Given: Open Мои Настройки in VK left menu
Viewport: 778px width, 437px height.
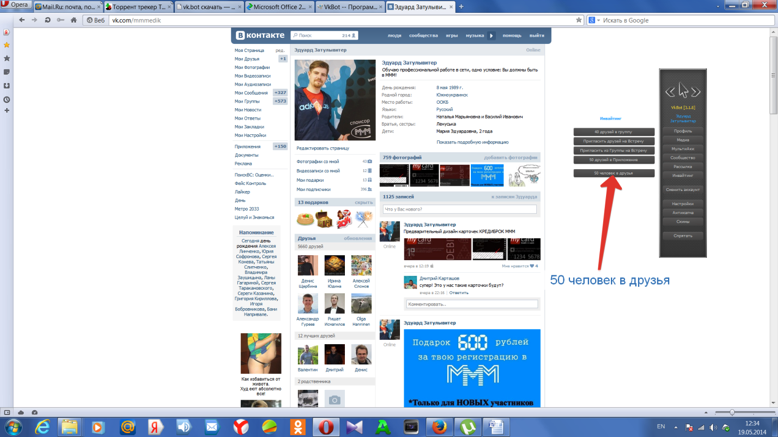Looking at the screenshot, I should [x=251, y=135].
